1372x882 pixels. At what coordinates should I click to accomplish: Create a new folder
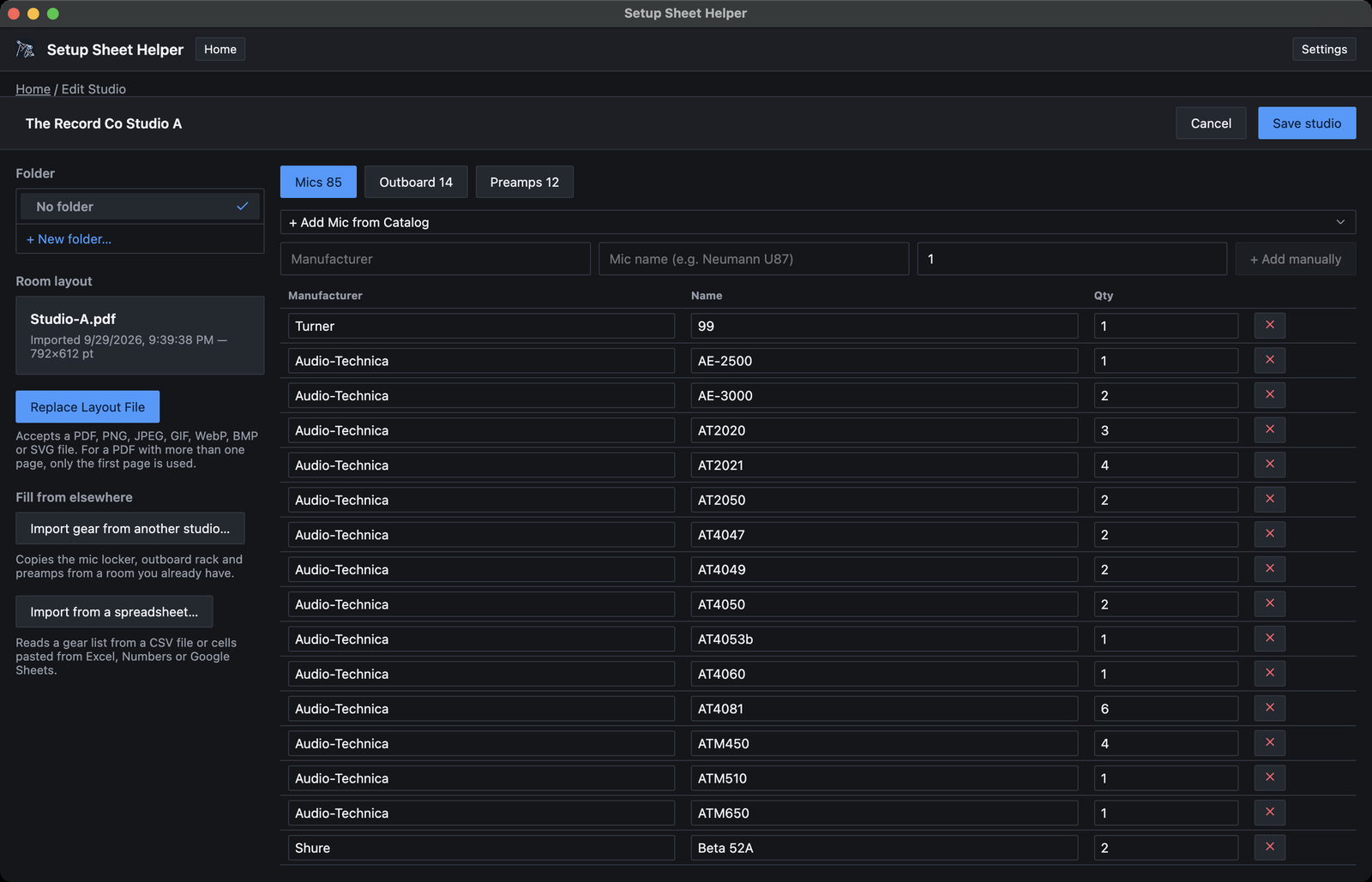(69, 239)
